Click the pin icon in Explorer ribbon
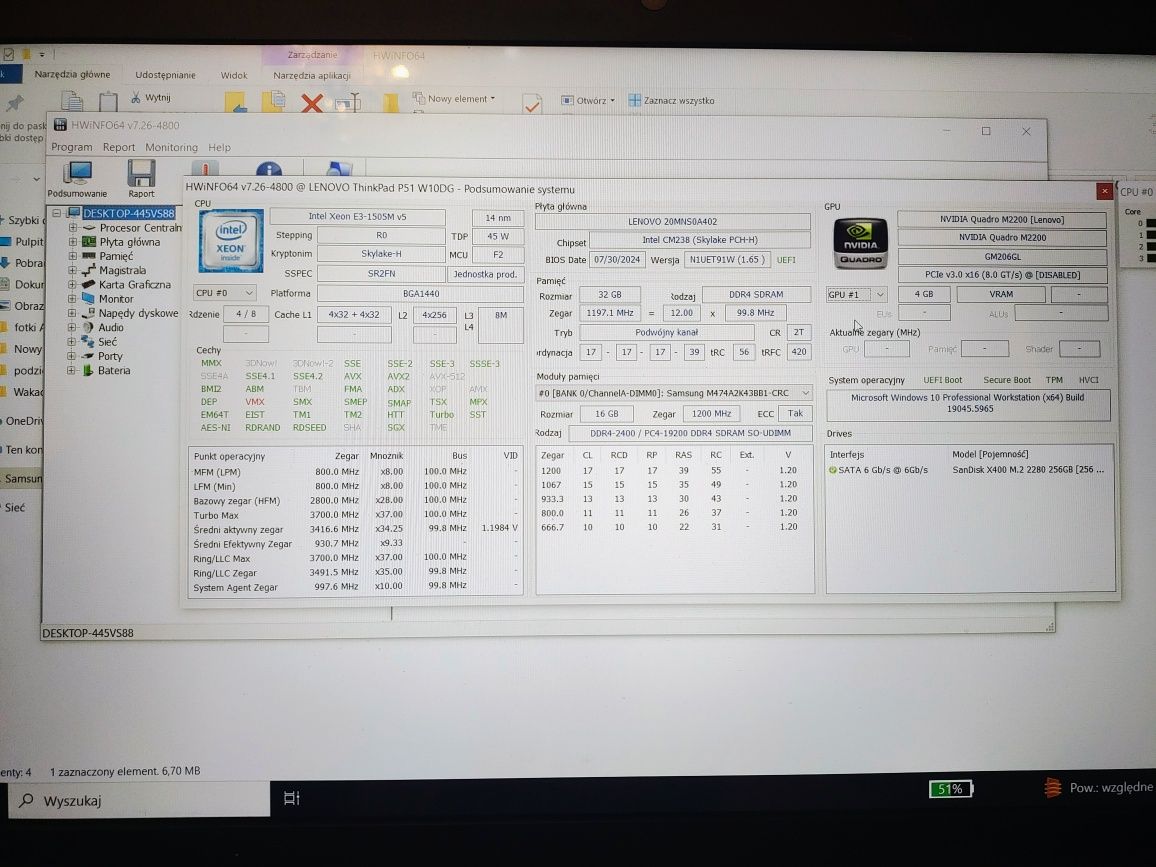This screenshot has width=1156, height=867. click(x=15, y=102)
